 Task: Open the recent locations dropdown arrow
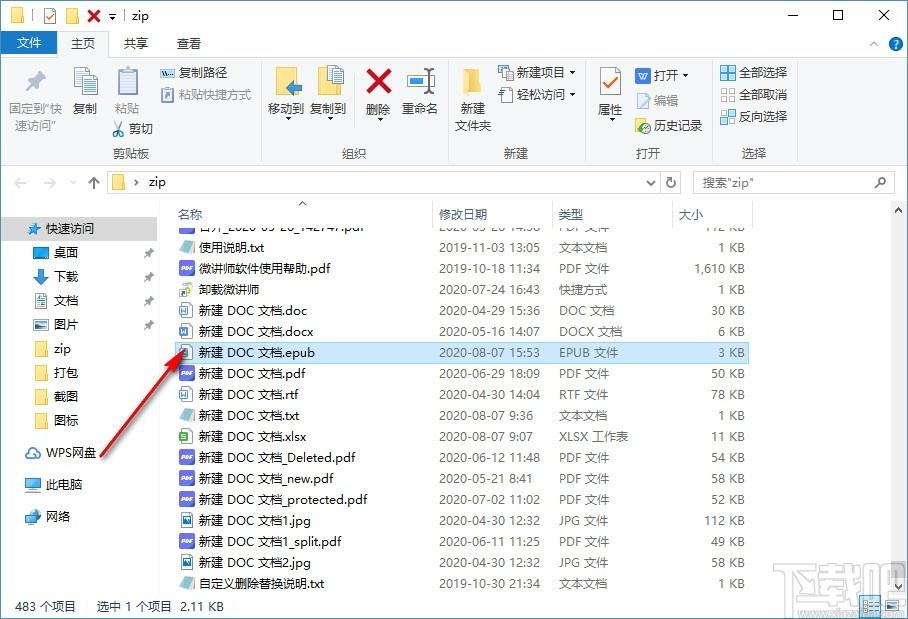tap(73, 183)
